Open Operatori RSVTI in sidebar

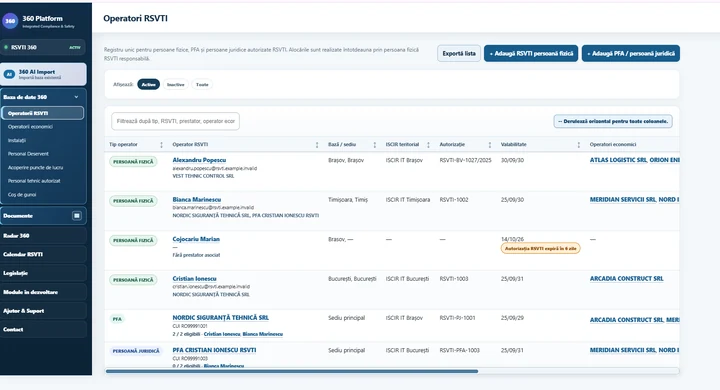43,113
